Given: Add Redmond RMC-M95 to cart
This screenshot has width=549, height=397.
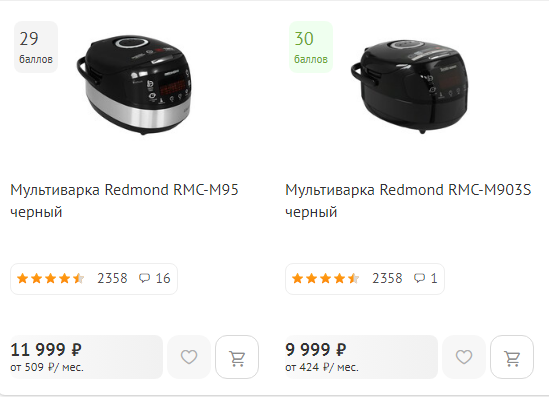Looking at the screenshot, I should (x=237, y=357).
